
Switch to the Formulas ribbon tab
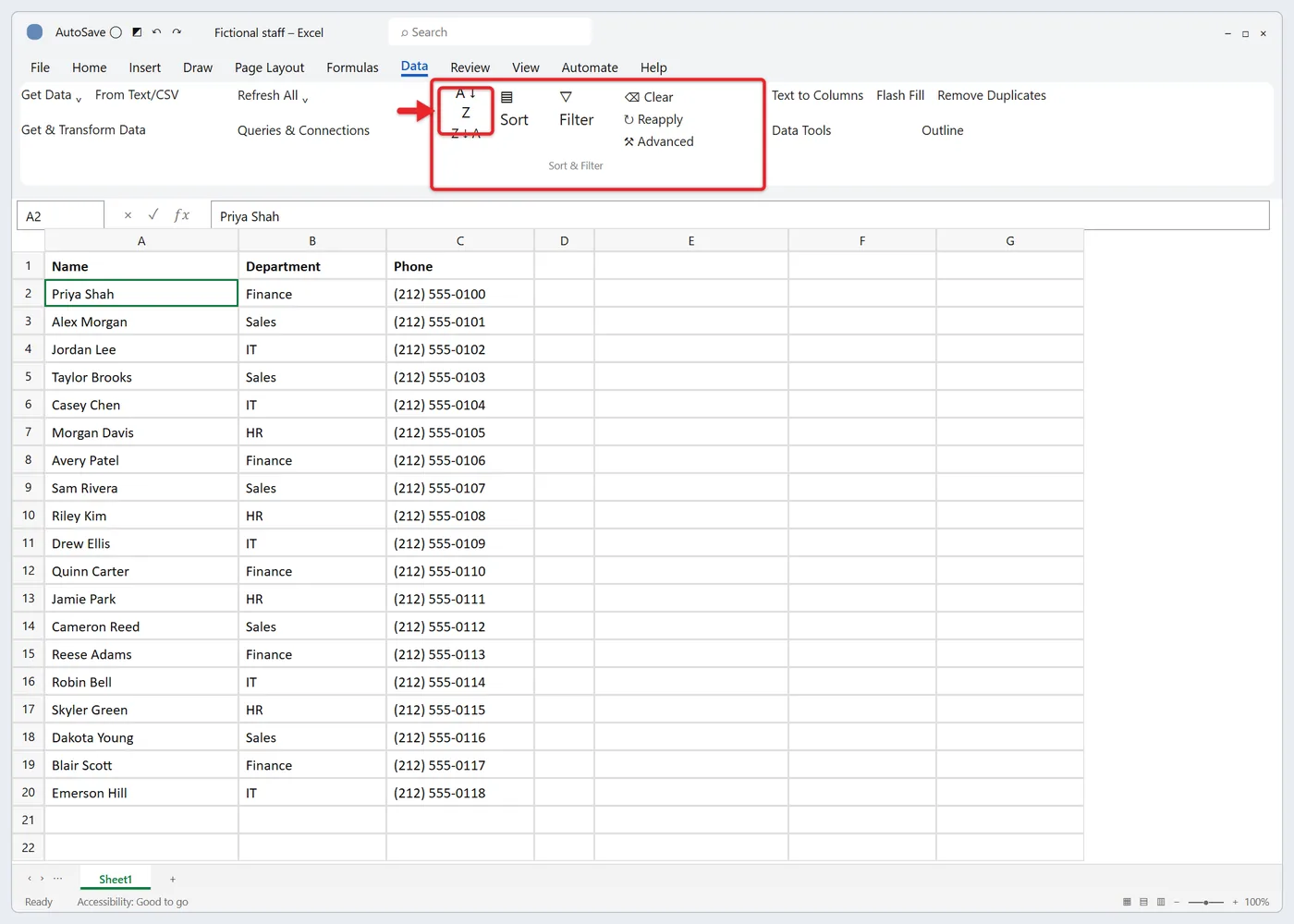pos(352,67)
